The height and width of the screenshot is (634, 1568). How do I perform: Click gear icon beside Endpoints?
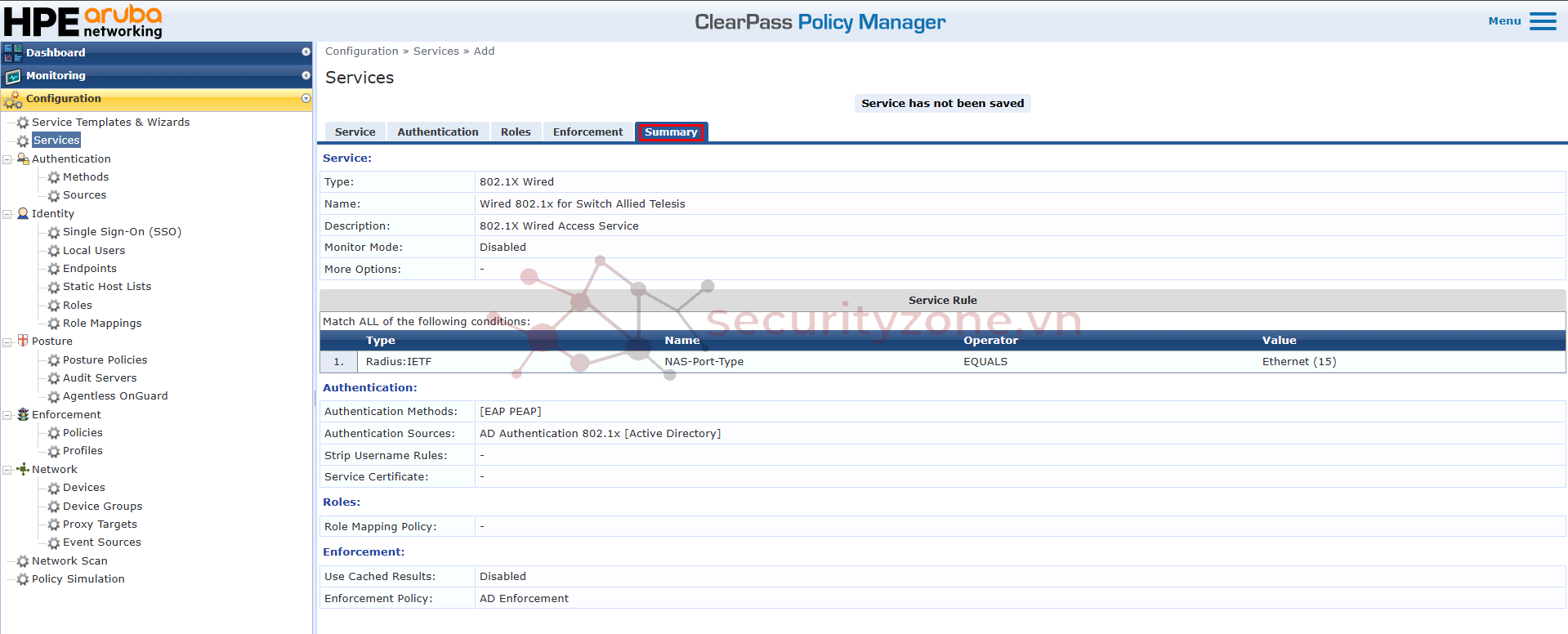pos(54,269)
